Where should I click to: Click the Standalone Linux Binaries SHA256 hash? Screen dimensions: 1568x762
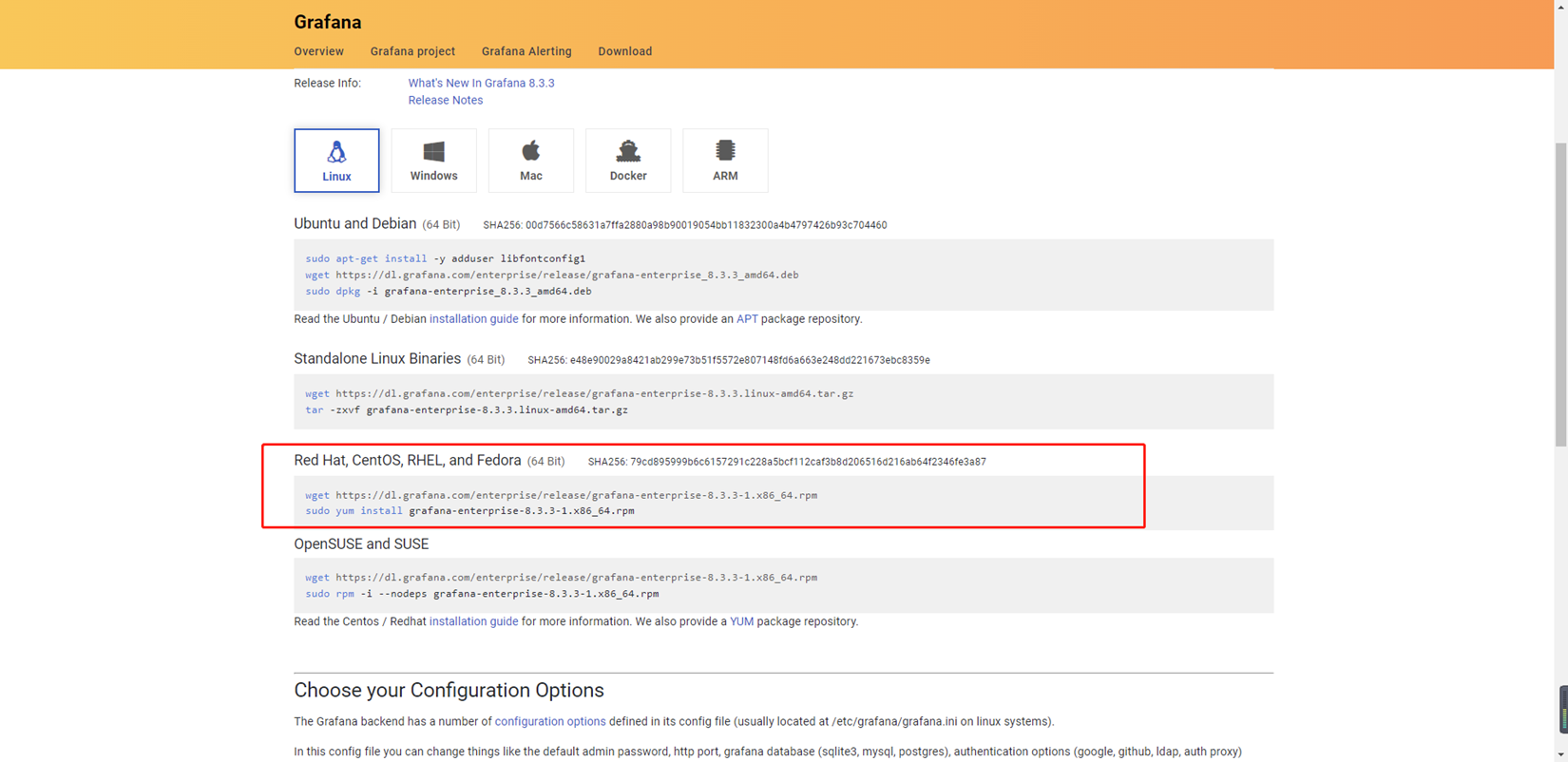tap(750, 361)
